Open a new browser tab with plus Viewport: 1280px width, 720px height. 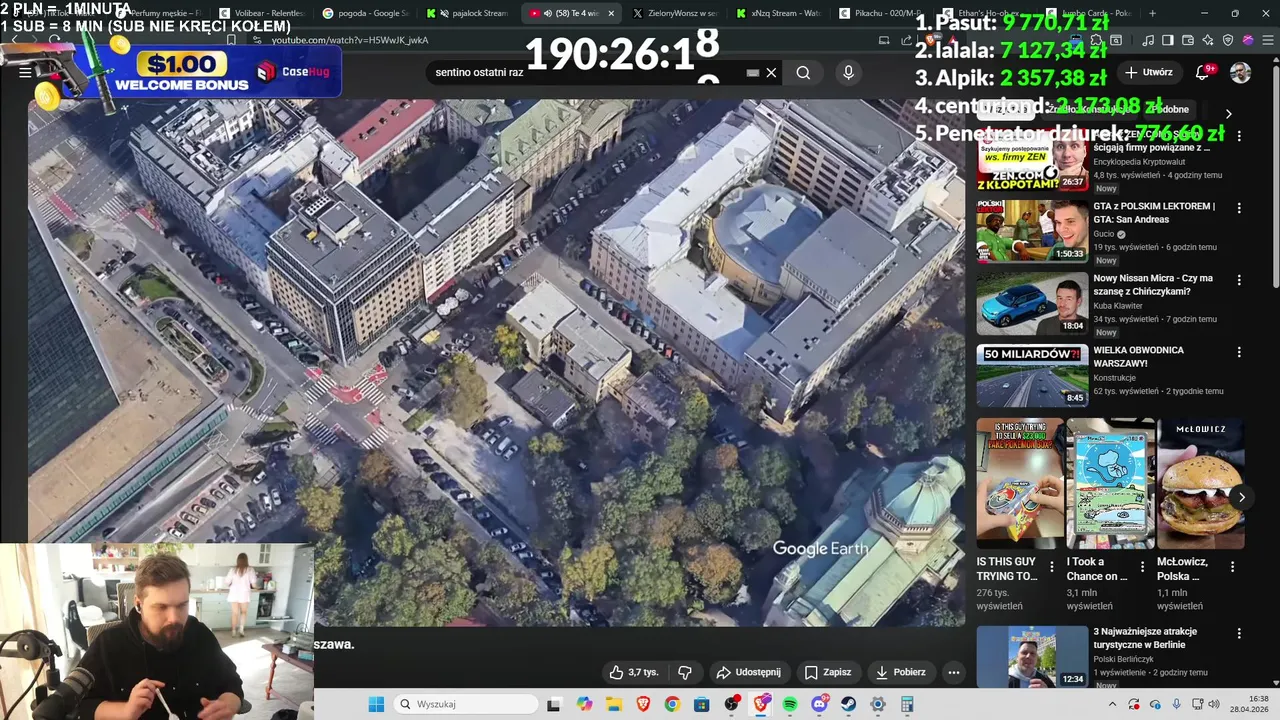pyautogui.click(x=1152, y=13)
